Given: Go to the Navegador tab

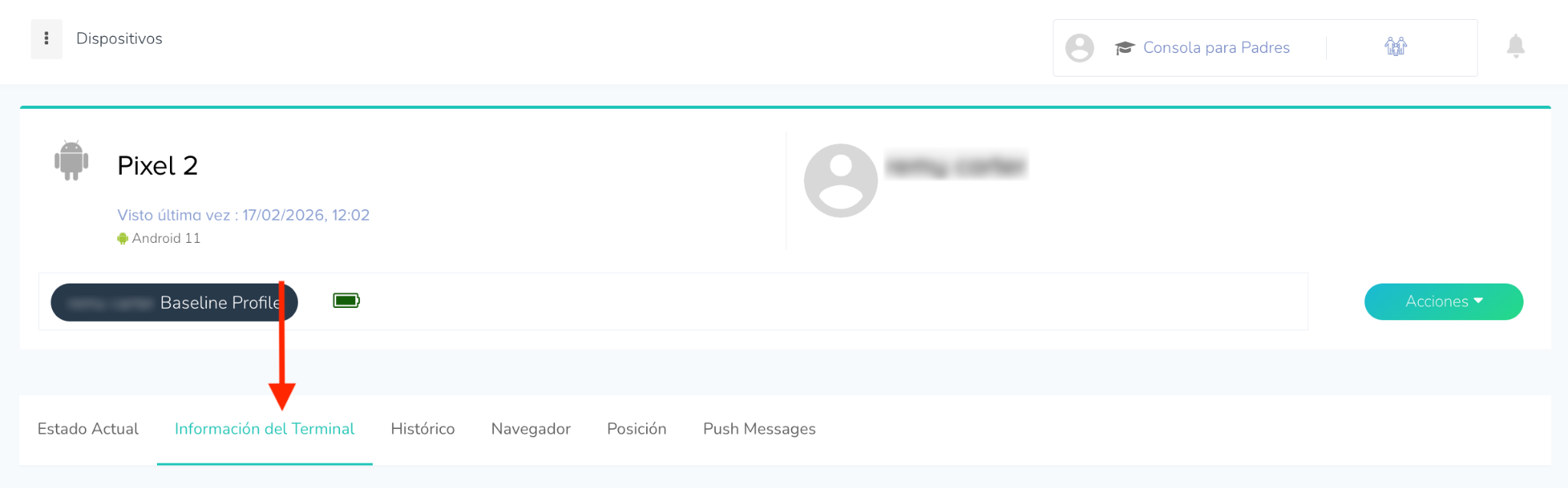Looking at the screenshot, I should click(531, 429).
